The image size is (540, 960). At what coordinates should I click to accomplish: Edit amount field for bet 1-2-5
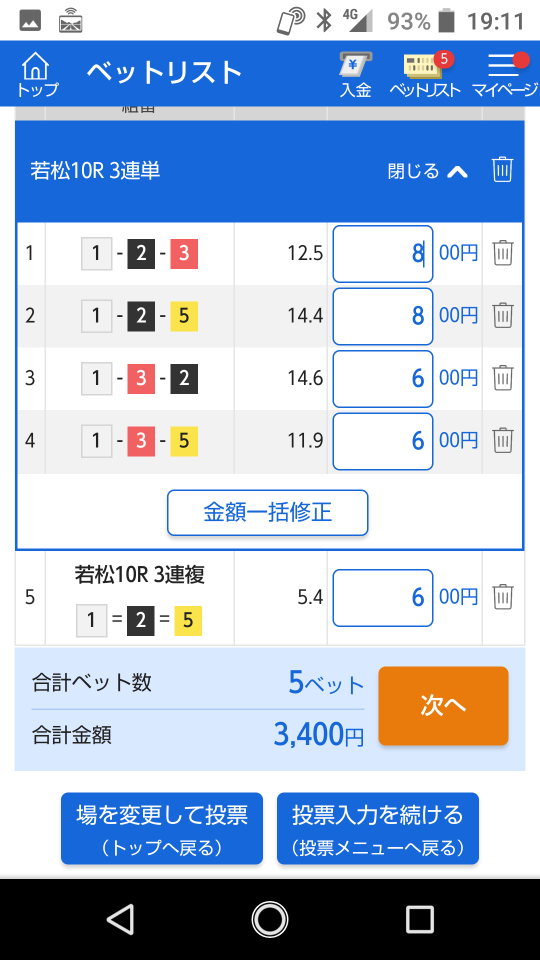click(x=383, y=316)
